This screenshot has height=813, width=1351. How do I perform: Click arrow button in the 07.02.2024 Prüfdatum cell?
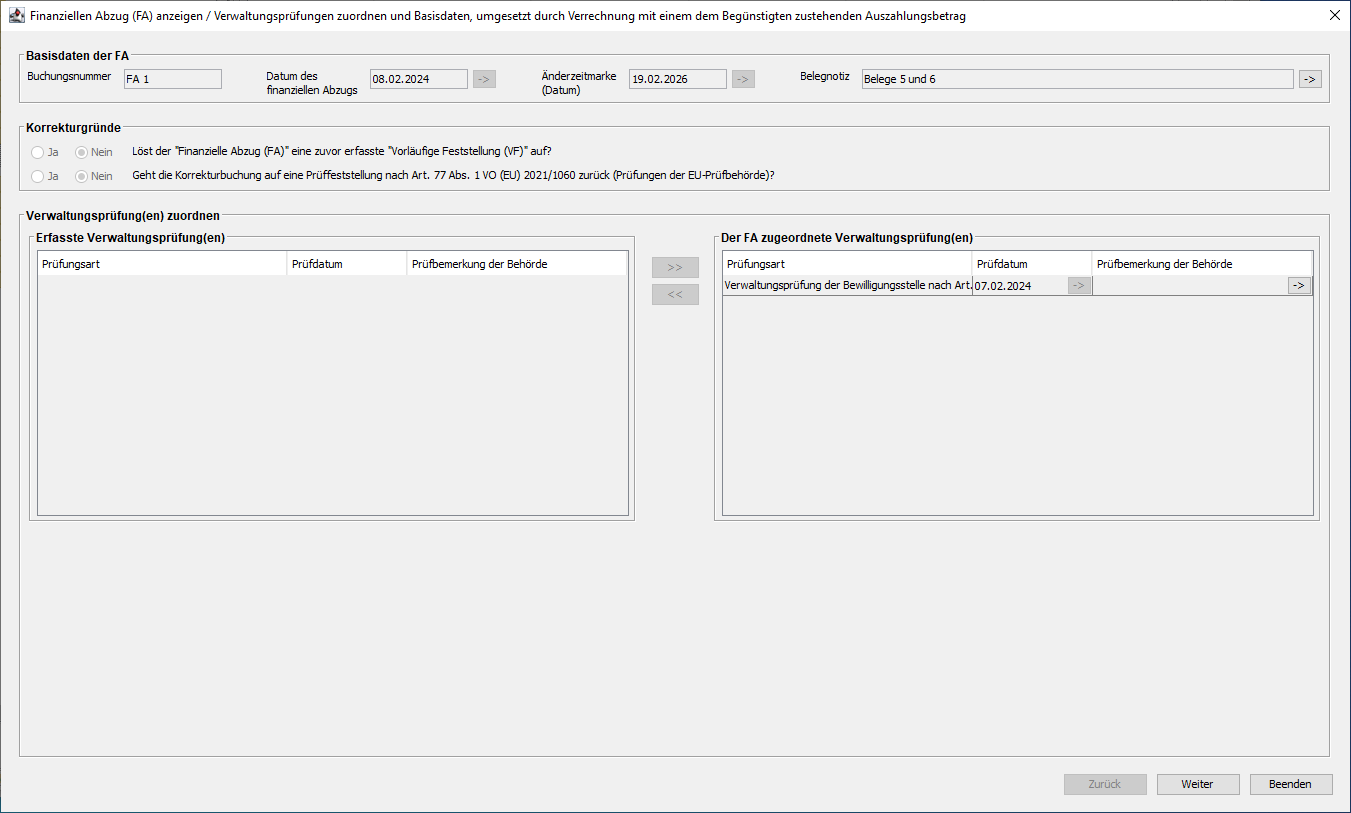[1079, 286]
